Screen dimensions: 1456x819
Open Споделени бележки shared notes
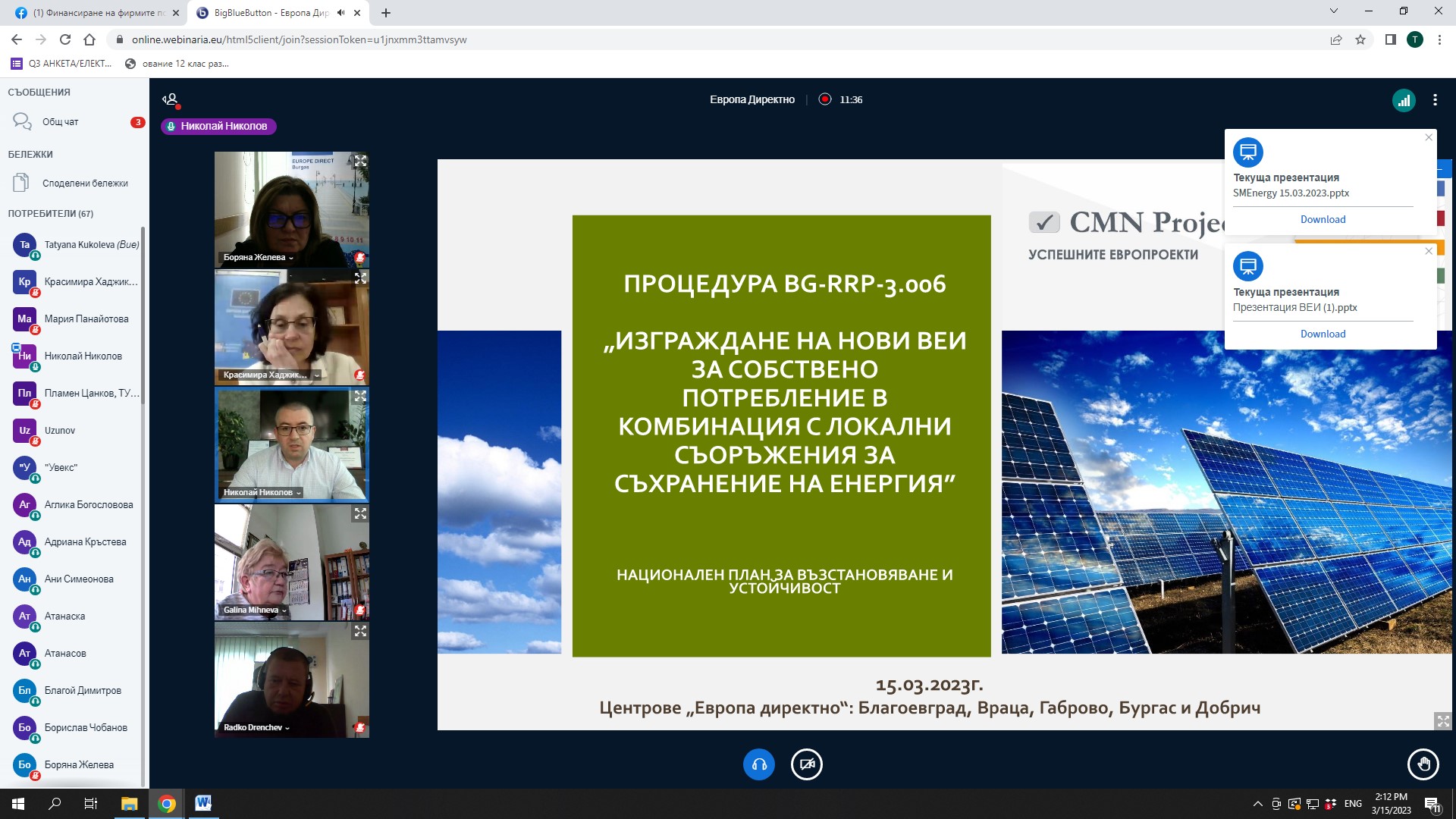[74, 183]
